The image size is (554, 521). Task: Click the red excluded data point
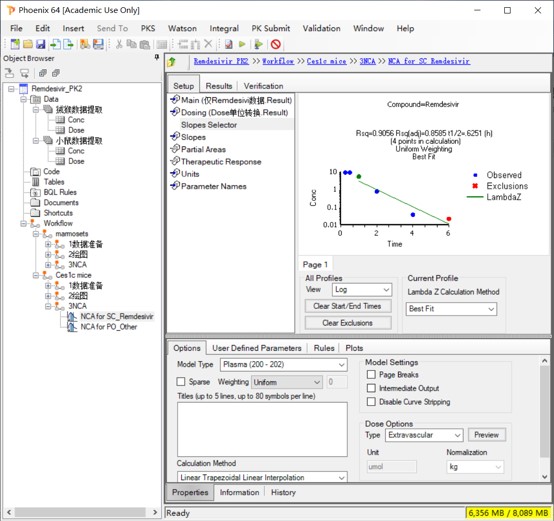[449, 219]
